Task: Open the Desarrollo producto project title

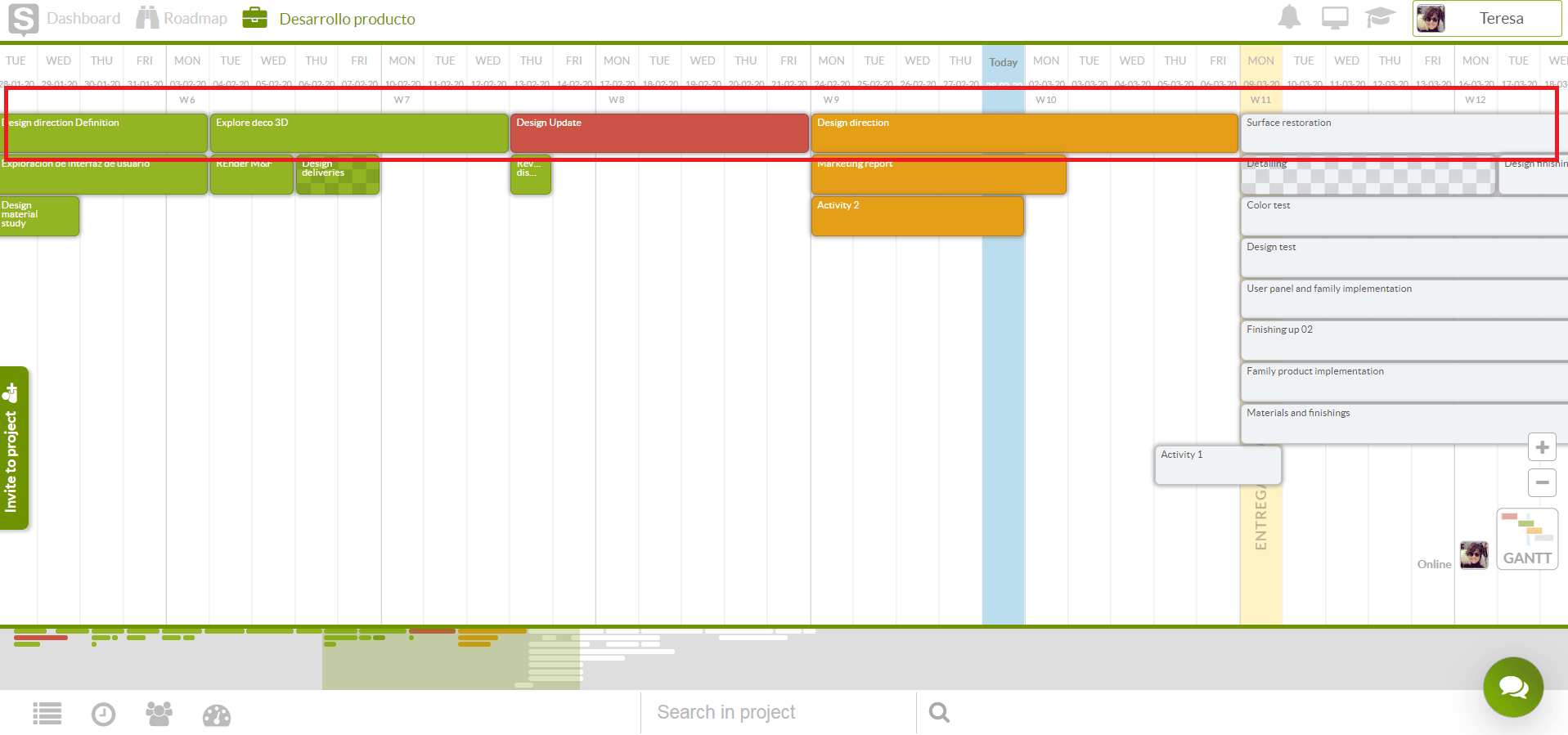Action: [347, 19]
